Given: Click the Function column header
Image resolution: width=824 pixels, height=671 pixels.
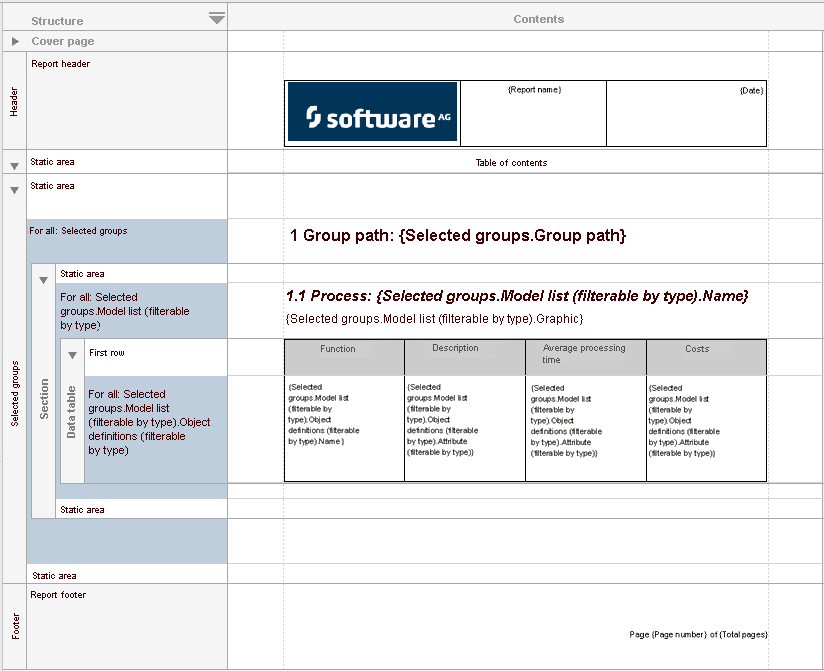Looking at the screenshot, I should pos(344,357).
